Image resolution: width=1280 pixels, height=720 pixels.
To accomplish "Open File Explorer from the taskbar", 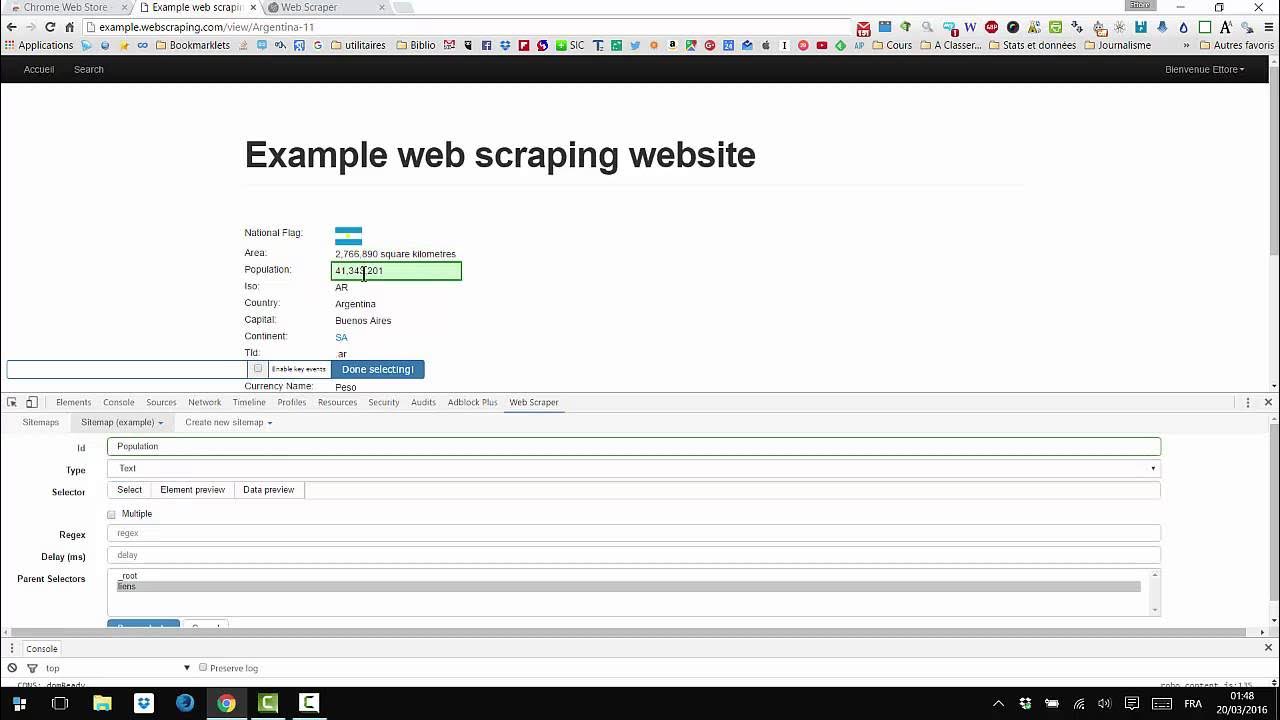I will 102,703.
